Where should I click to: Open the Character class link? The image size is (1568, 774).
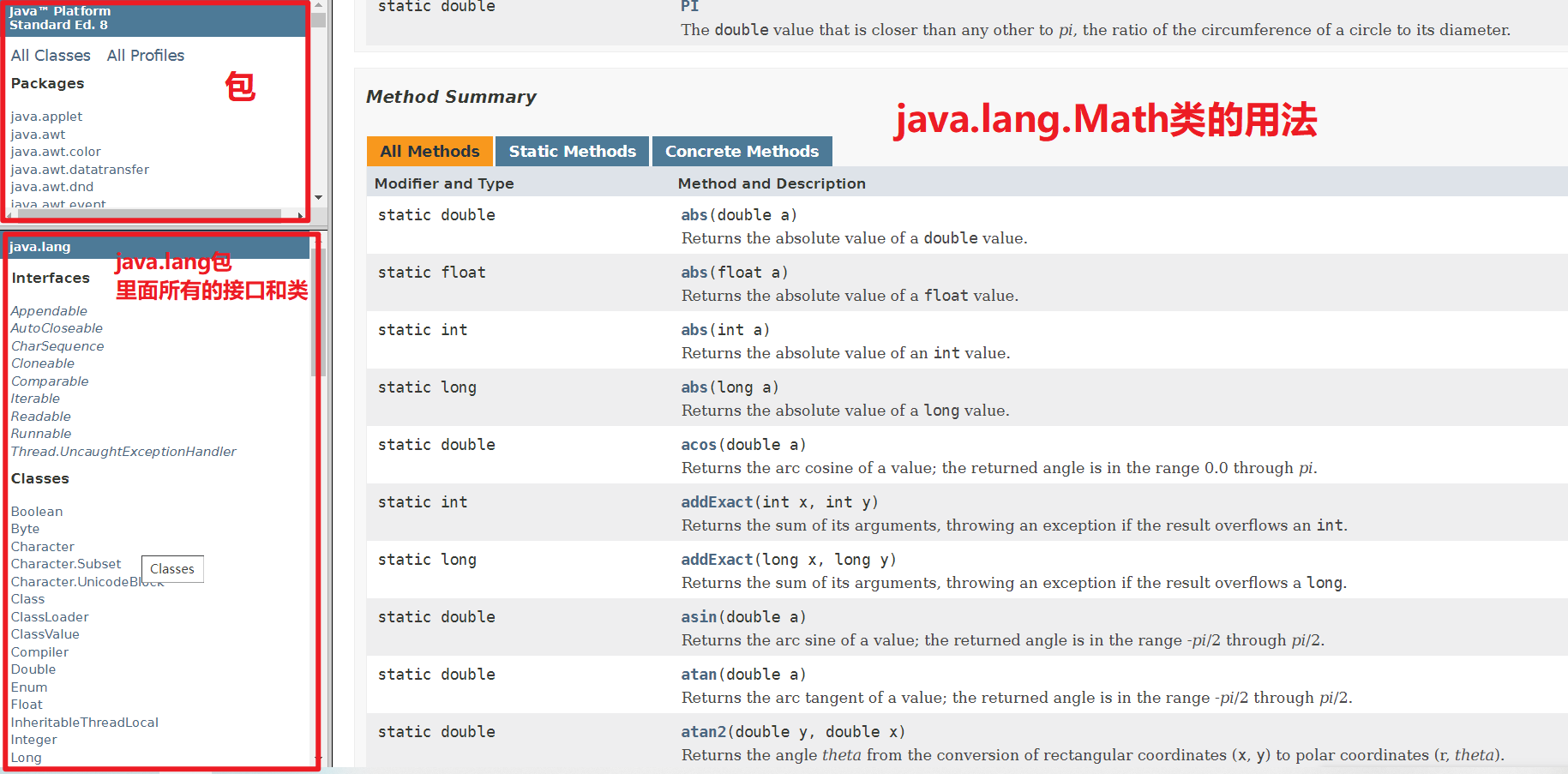point(43,547)
